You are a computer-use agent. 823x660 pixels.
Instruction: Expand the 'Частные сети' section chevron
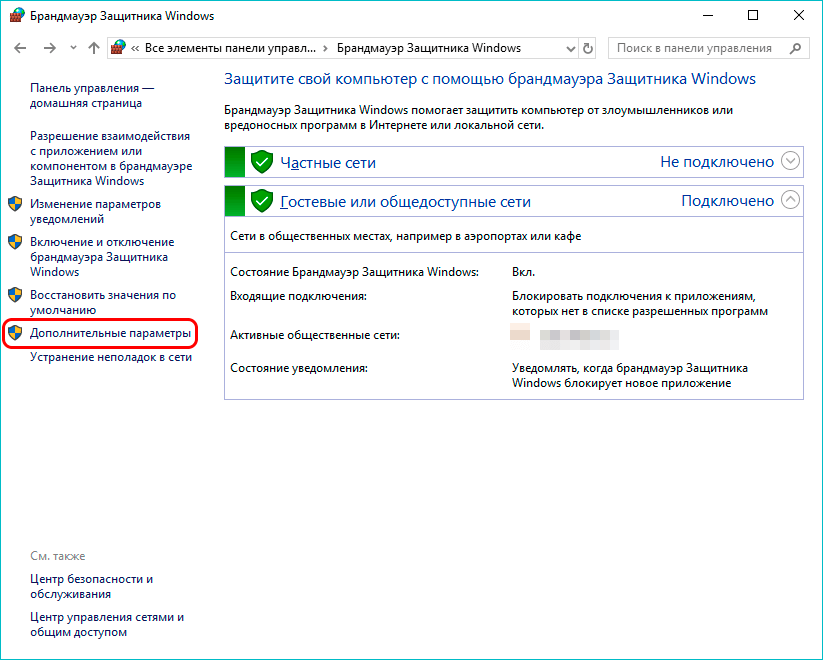[x=790, y=161]
